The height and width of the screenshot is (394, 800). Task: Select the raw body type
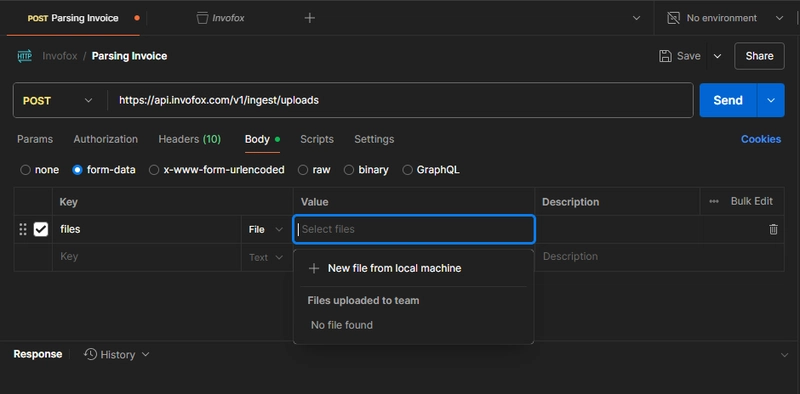[x=303, y=170]
